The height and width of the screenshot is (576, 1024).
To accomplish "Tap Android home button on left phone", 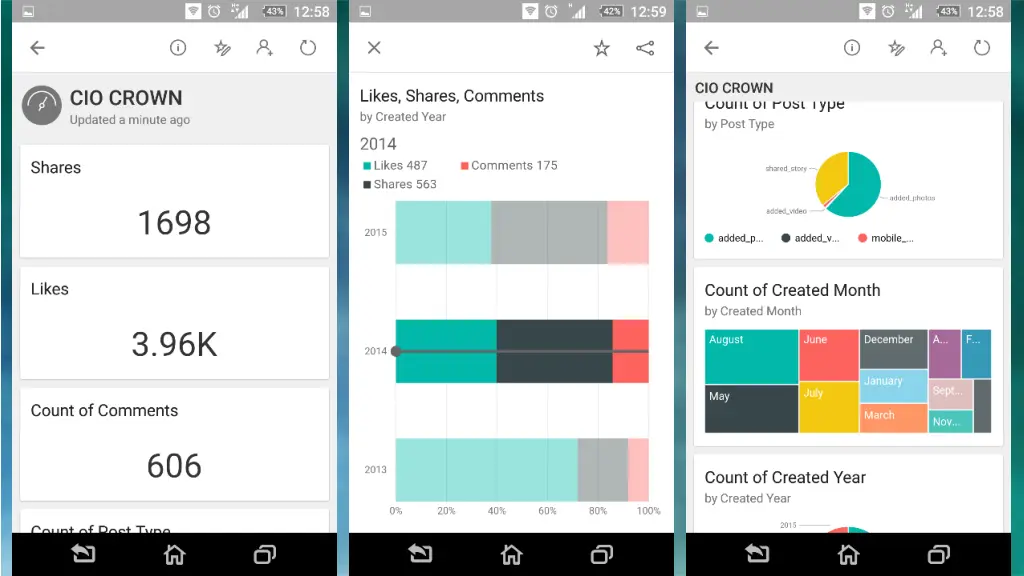I will (x=174, y=554).
